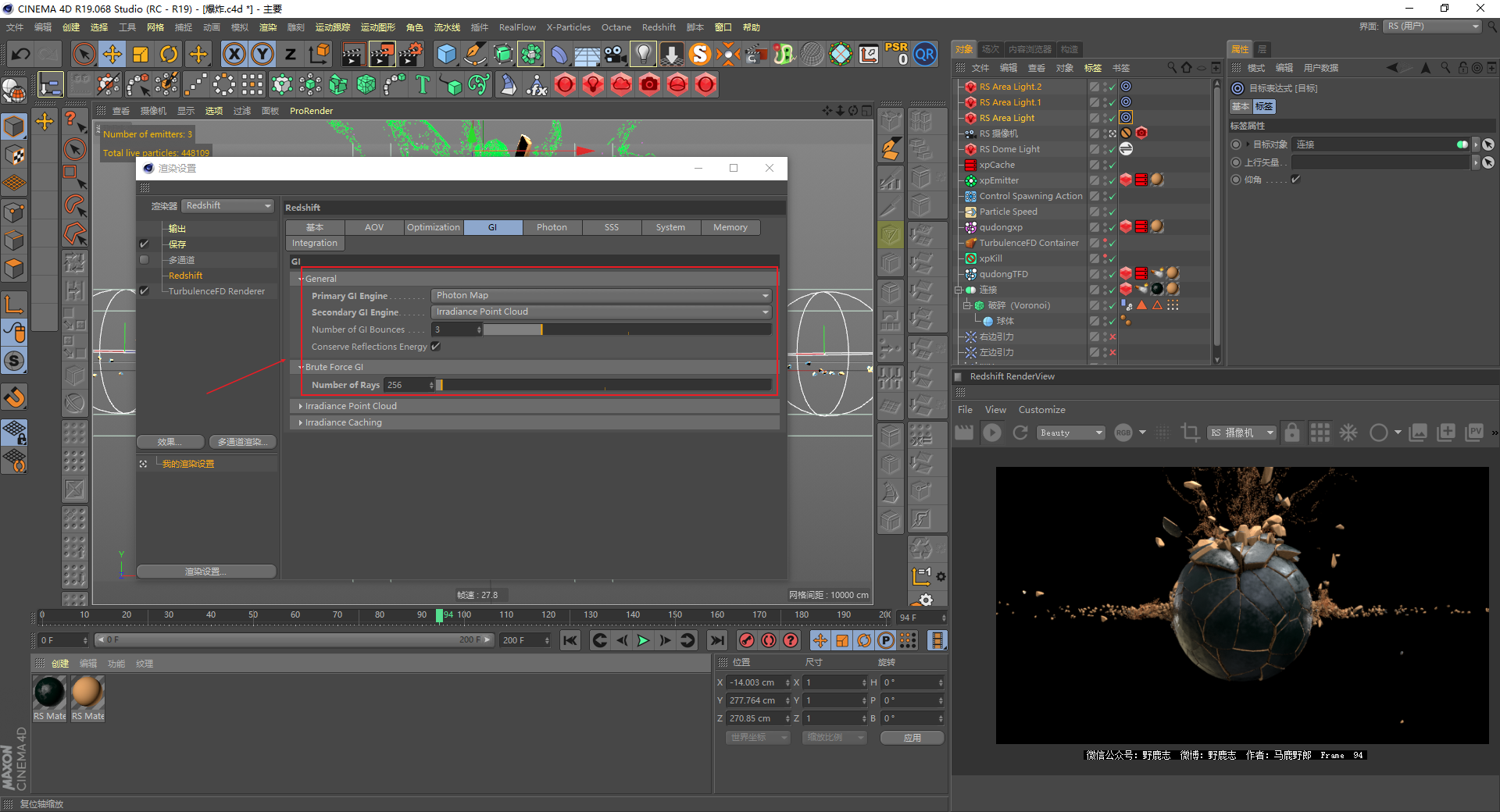Click the 应用 apply button
Image resolution: width=1500 pixels, height=812 pixels.
click(912, 737)
